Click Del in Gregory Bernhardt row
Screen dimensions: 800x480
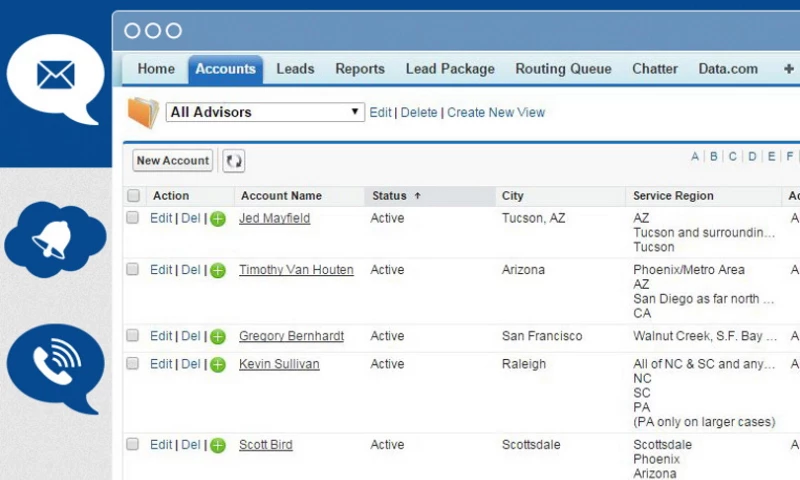[191, 336]
